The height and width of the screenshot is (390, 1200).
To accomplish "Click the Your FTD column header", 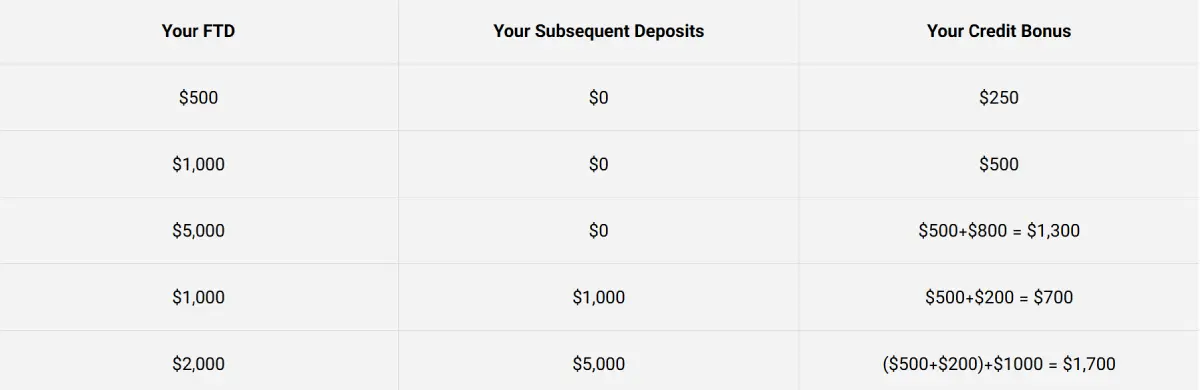I will [198, 31].
